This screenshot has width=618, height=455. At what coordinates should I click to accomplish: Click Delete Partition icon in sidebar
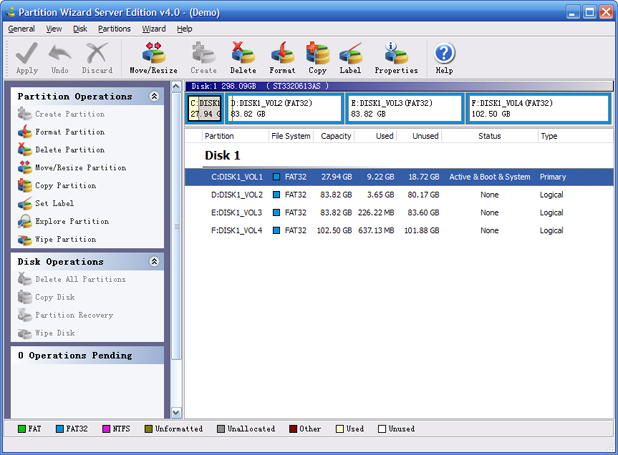click(25, 150)
